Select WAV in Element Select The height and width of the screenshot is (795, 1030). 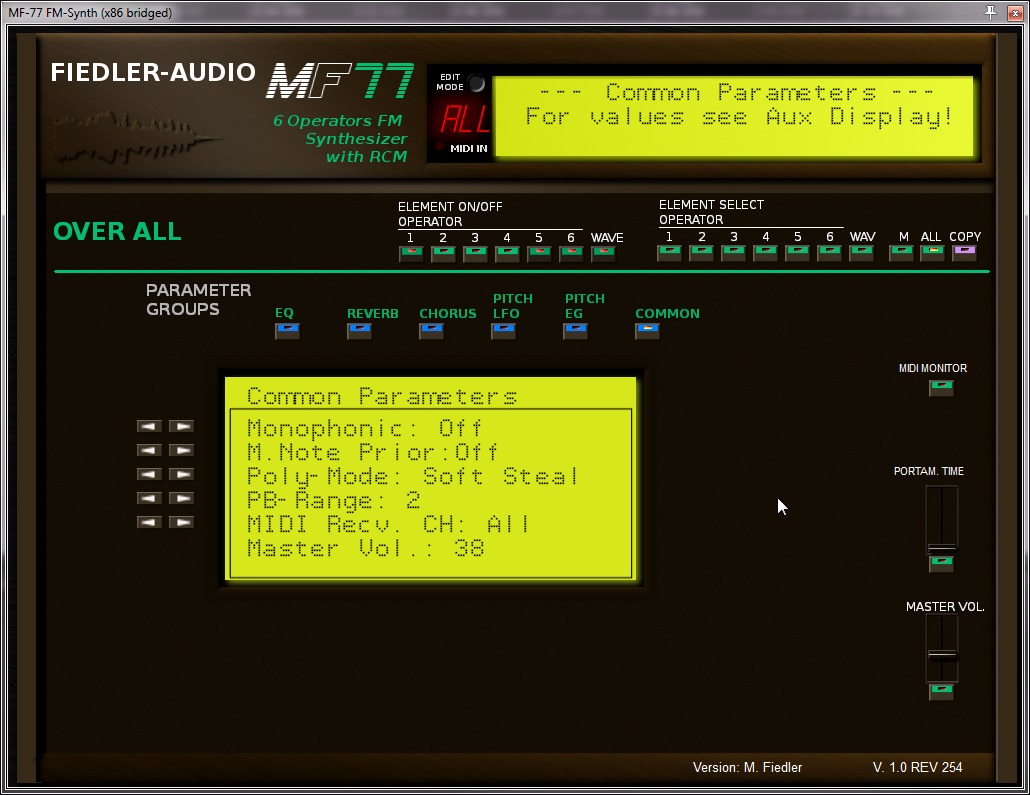pyautogui.click(x=861, y=253)
